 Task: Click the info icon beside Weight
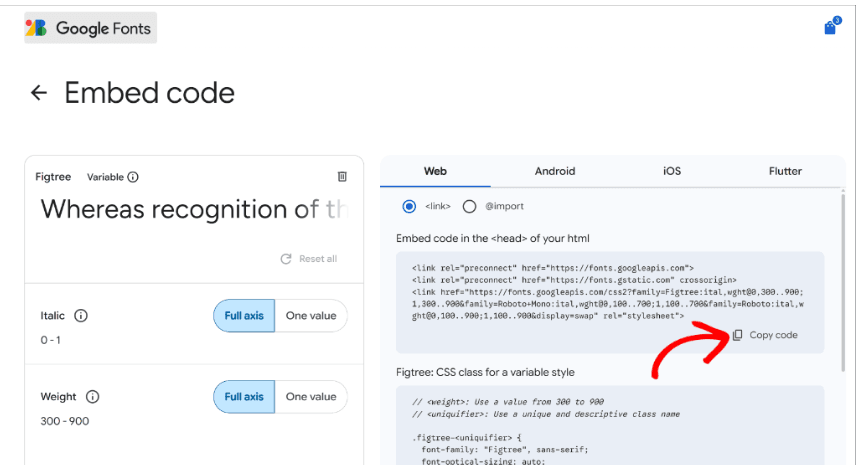[x=92, y=397]
